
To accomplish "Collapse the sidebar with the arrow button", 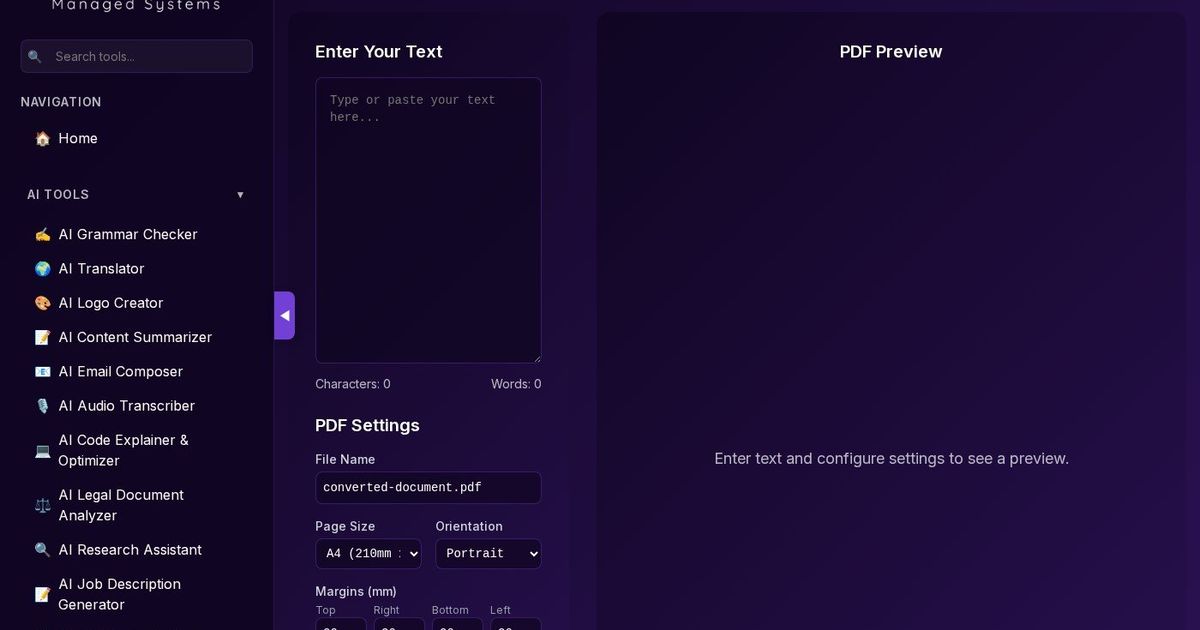I will click(x=285, y=315).
